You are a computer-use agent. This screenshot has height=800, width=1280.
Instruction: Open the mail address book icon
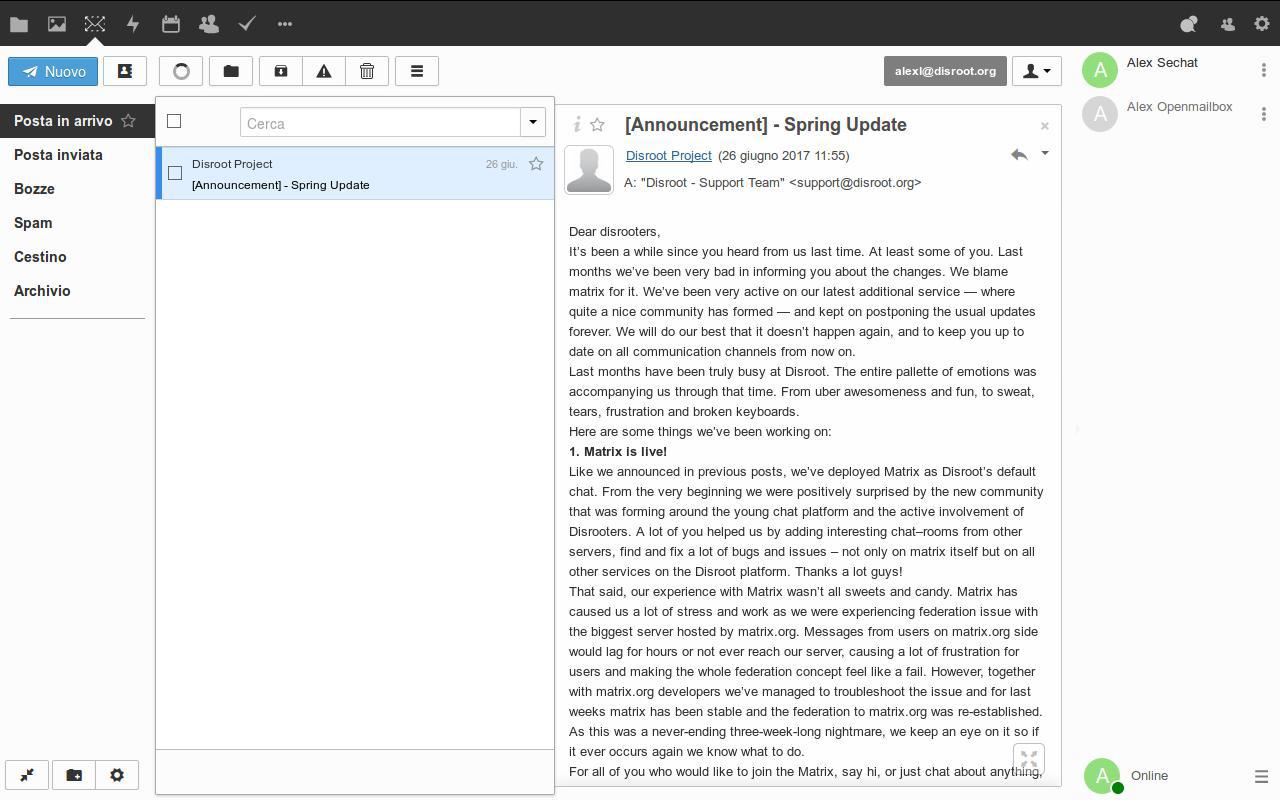[x=125, y=71]
